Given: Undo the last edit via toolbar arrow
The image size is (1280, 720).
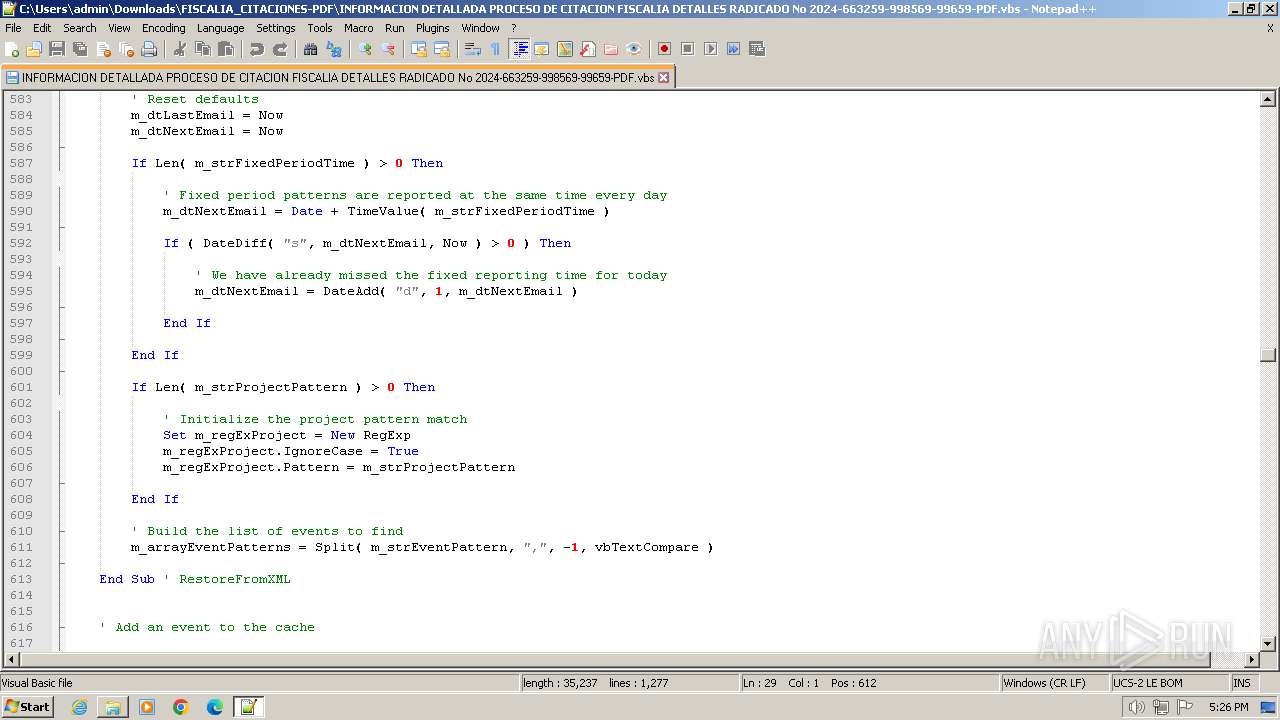Looking at the screenshot, I should click(x=257, y=49).
